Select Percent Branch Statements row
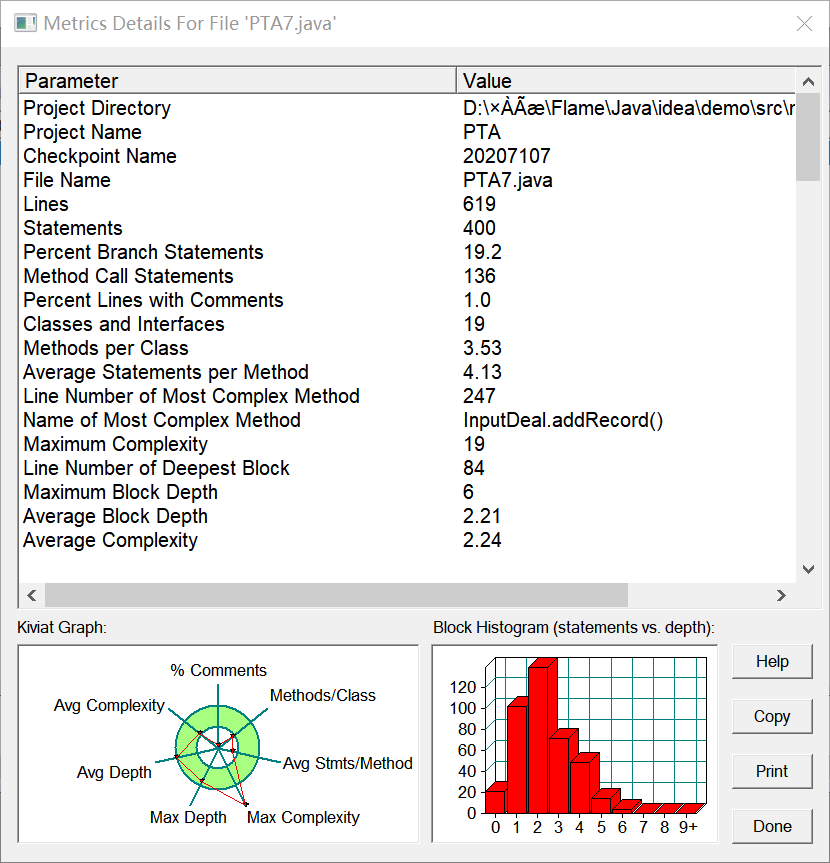 [x=407, y=252]
